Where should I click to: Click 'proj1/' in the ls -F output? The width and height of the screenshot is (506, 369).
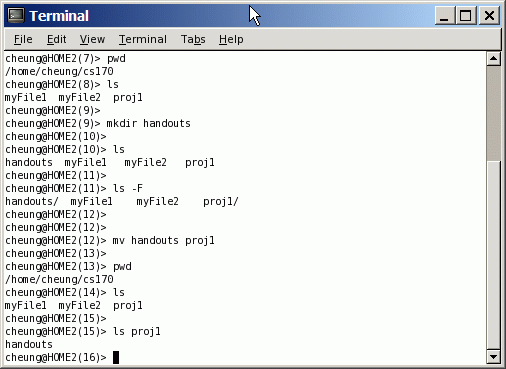221,201
